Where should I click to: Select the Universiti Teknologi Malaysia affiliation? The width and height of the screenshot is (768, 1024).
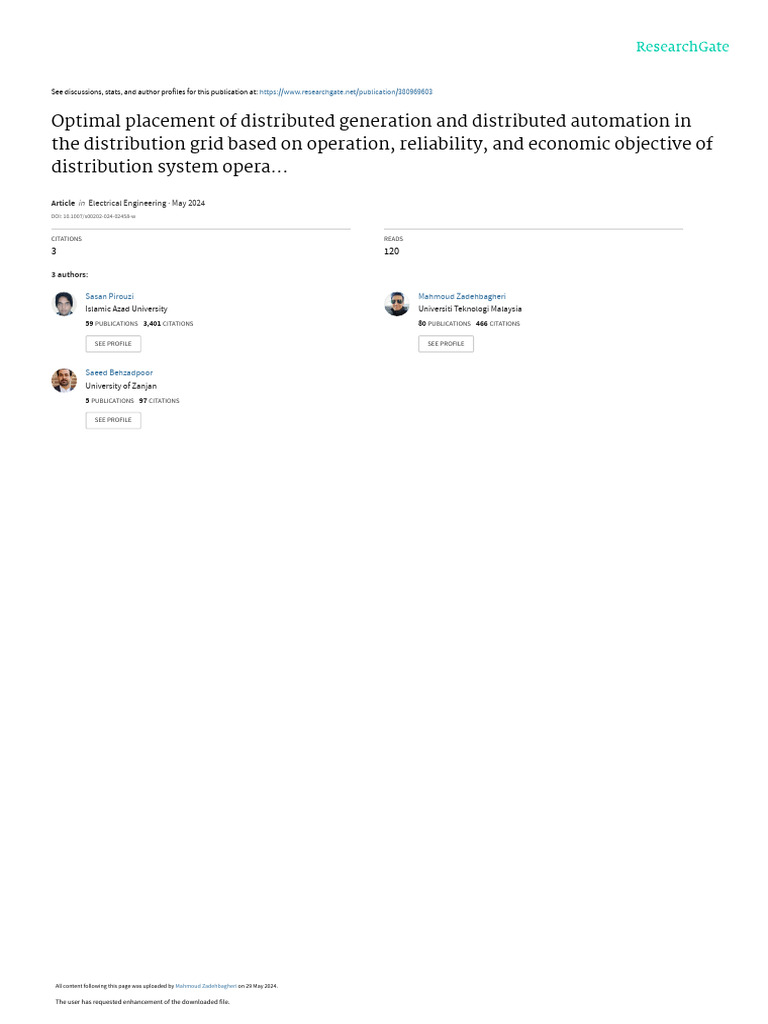(x=470, y=310)
